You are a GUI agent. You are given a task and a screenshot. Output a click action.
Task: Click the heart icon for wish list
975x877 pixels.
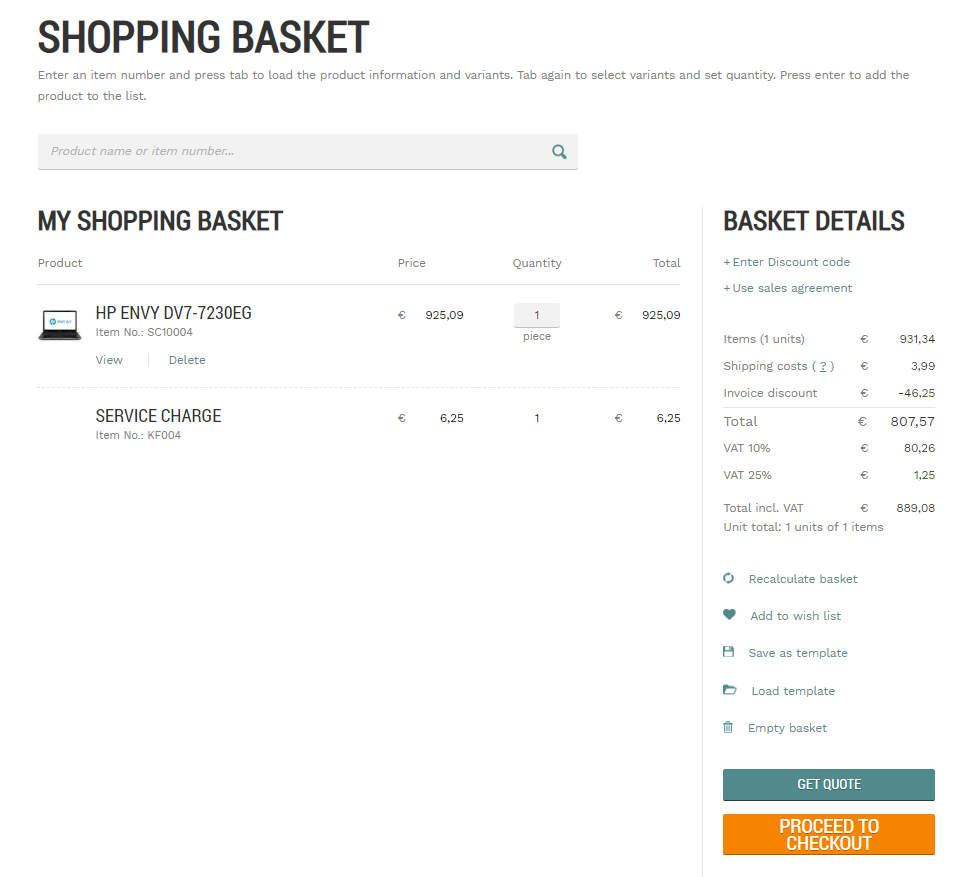click(729, 615)
